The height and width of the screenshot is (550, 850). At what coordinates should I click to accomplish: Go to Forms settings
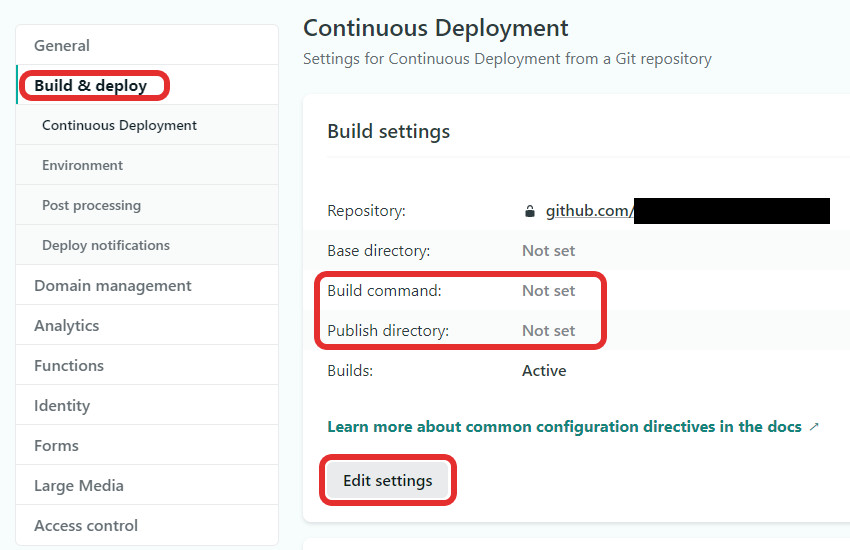[56, 446]
